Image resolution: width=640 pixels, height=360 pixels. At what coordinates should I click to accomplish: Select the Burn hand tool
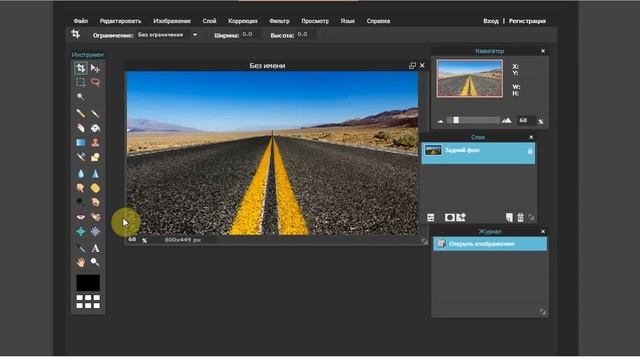coord(95,202)
